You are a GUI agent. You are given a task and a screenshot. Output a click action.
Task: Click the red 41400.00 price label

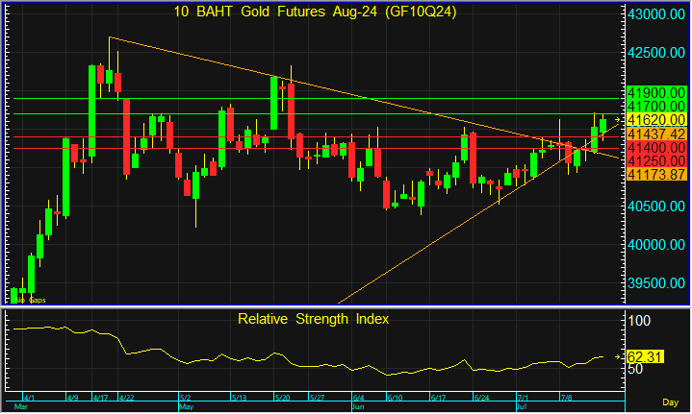655,147
